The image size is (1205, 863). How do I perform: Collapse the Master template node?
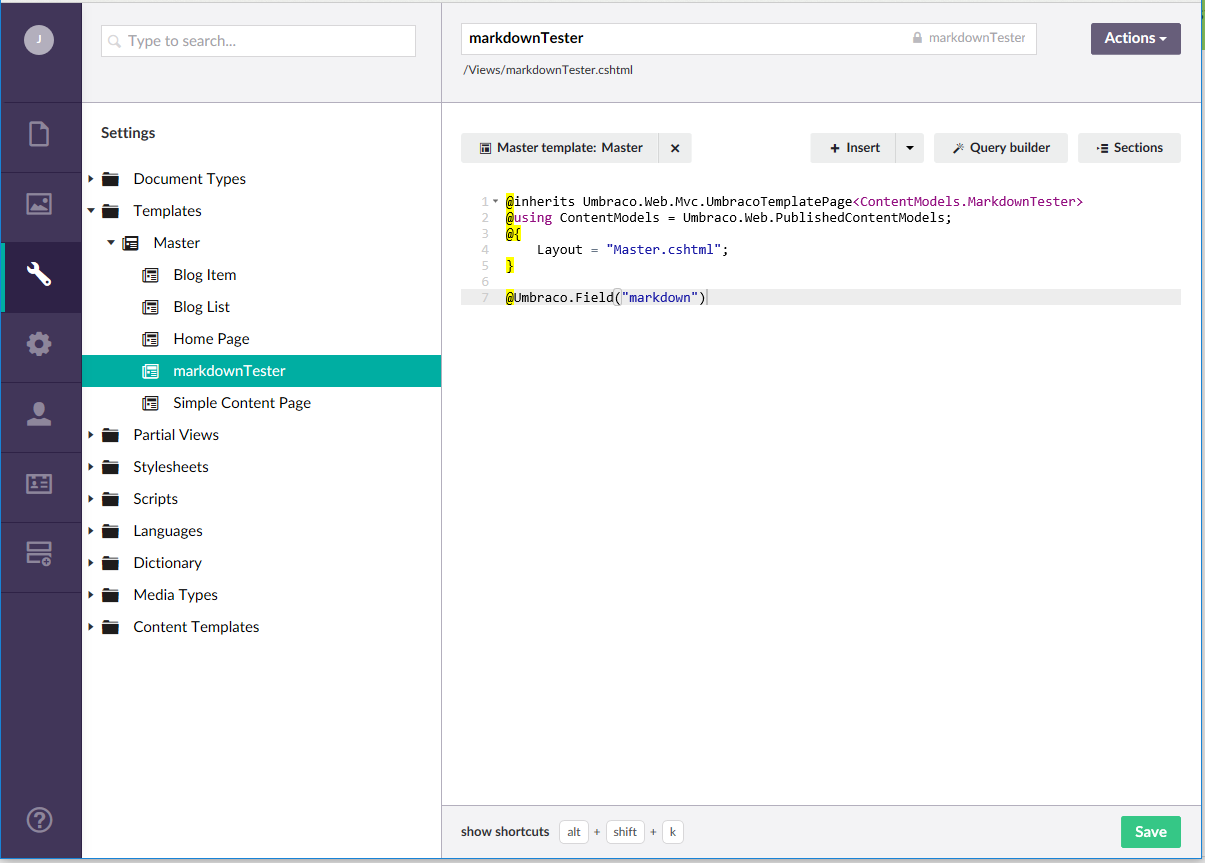[111, 243]
